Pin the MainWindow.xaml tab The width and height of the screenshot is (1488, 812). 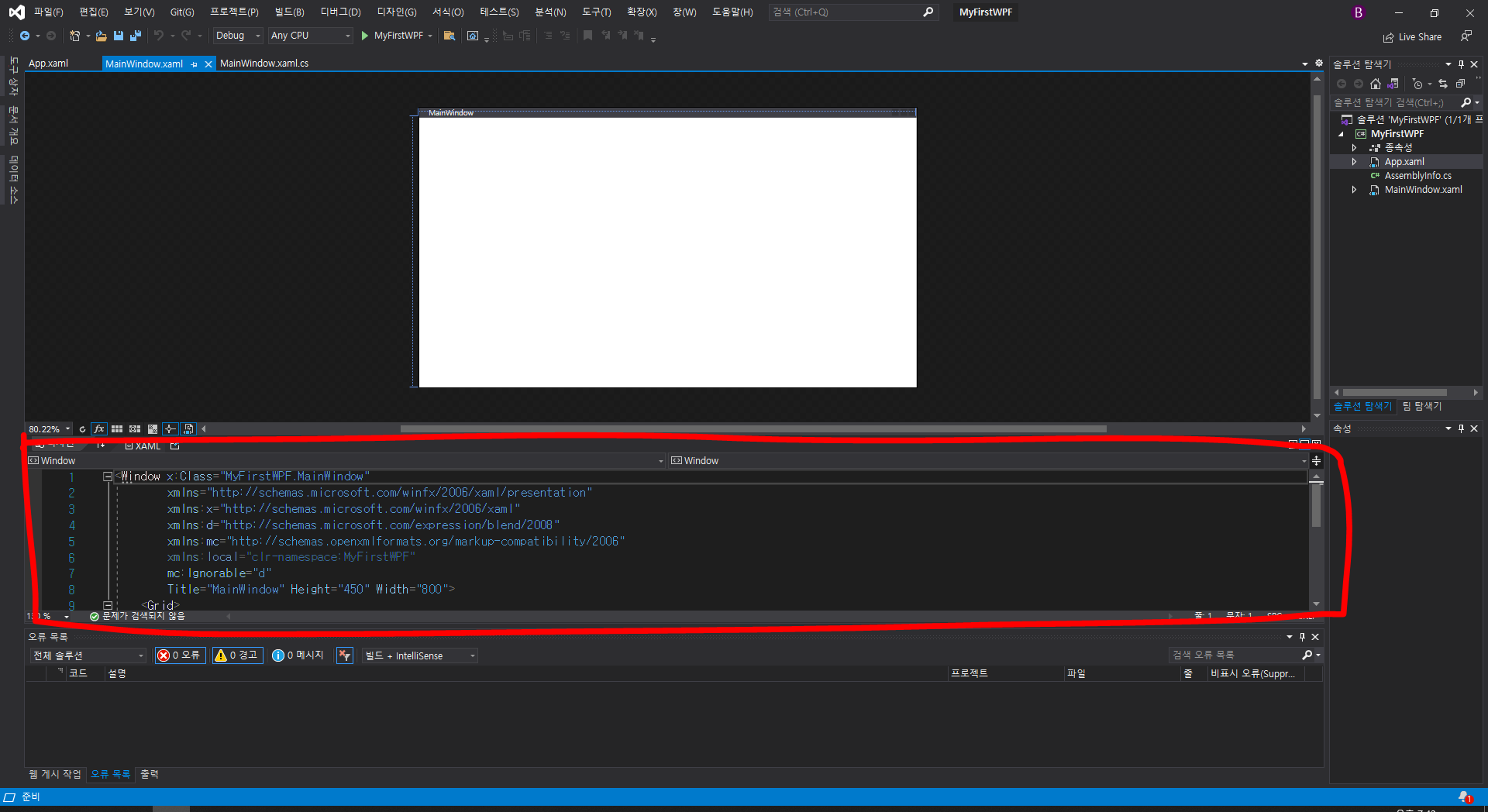(x=194, y=64)
